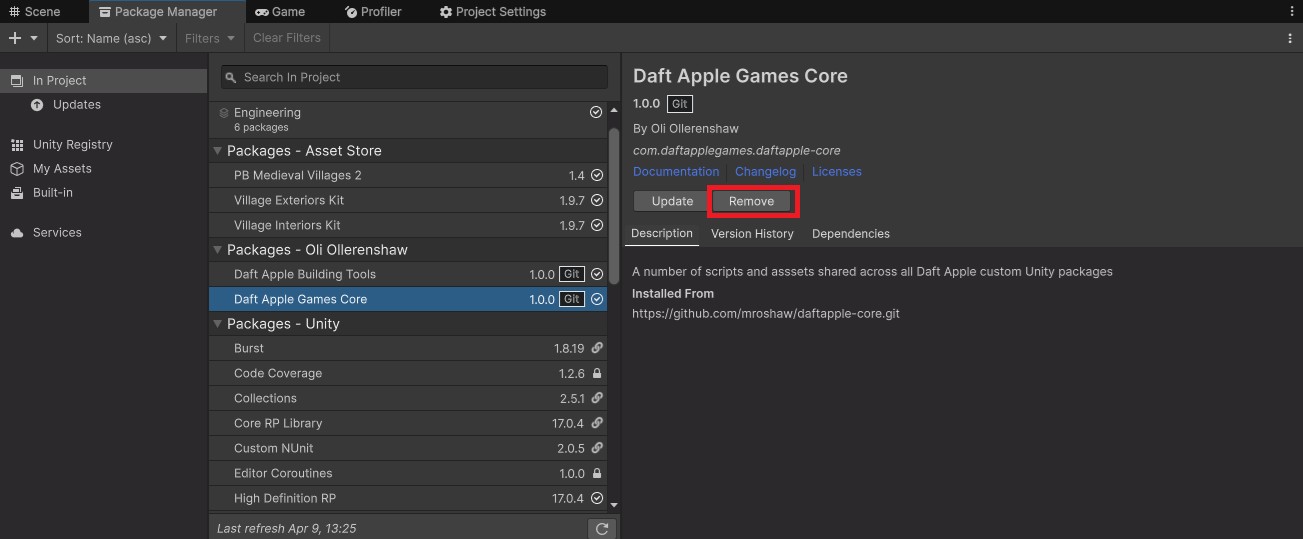The width and height of the screenshot is (1303, 539).
Task: Click the dependency link icon on Burst
Action: [x=597, y=348]
